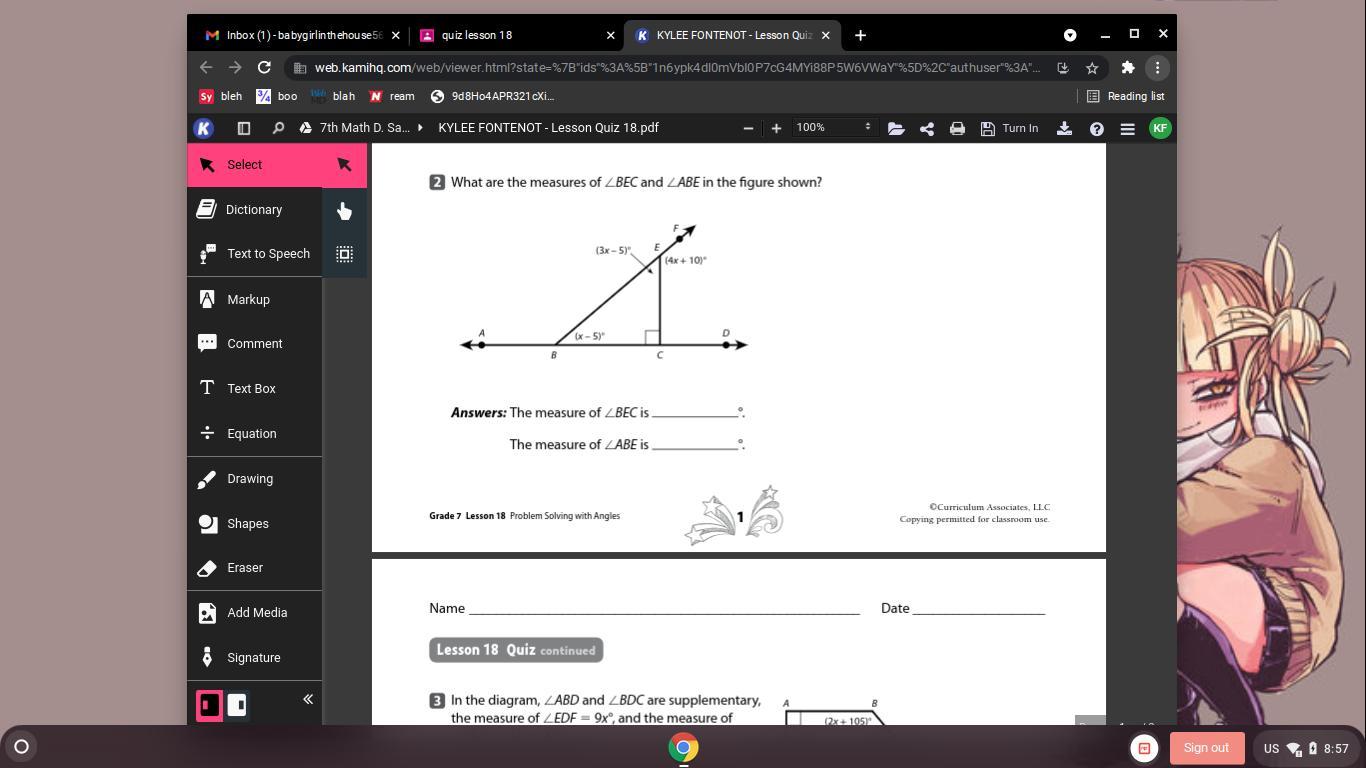Zoom in with the plus button
1366x768 pixels.
coord(776,128)
